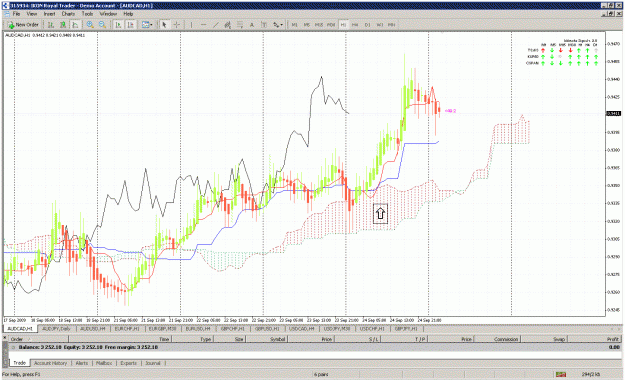Switch timeframe to M1

[x=295, y=25]
